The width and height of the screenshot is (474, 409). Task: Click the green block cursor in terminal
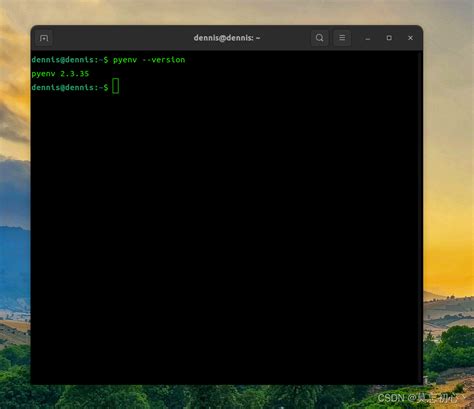[x=116, y=86]
